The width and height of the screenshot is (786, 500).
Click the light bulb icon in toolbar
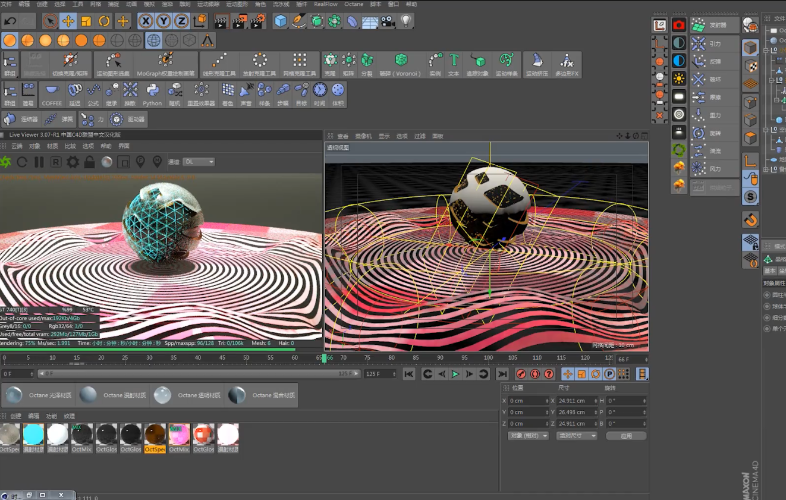(x=407, y=21)
